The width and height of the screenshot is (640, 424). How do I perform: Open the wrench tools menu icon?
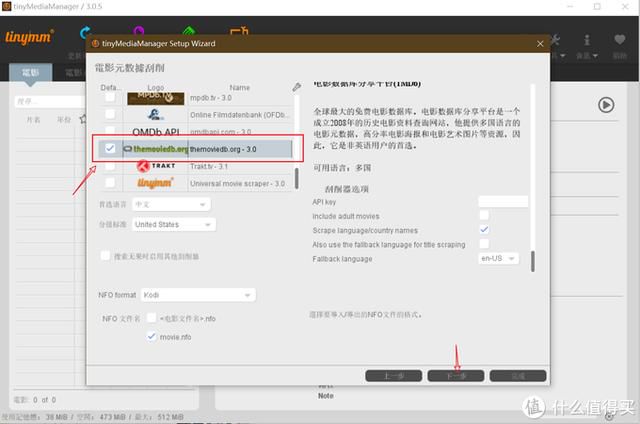(x=555, y=40)
